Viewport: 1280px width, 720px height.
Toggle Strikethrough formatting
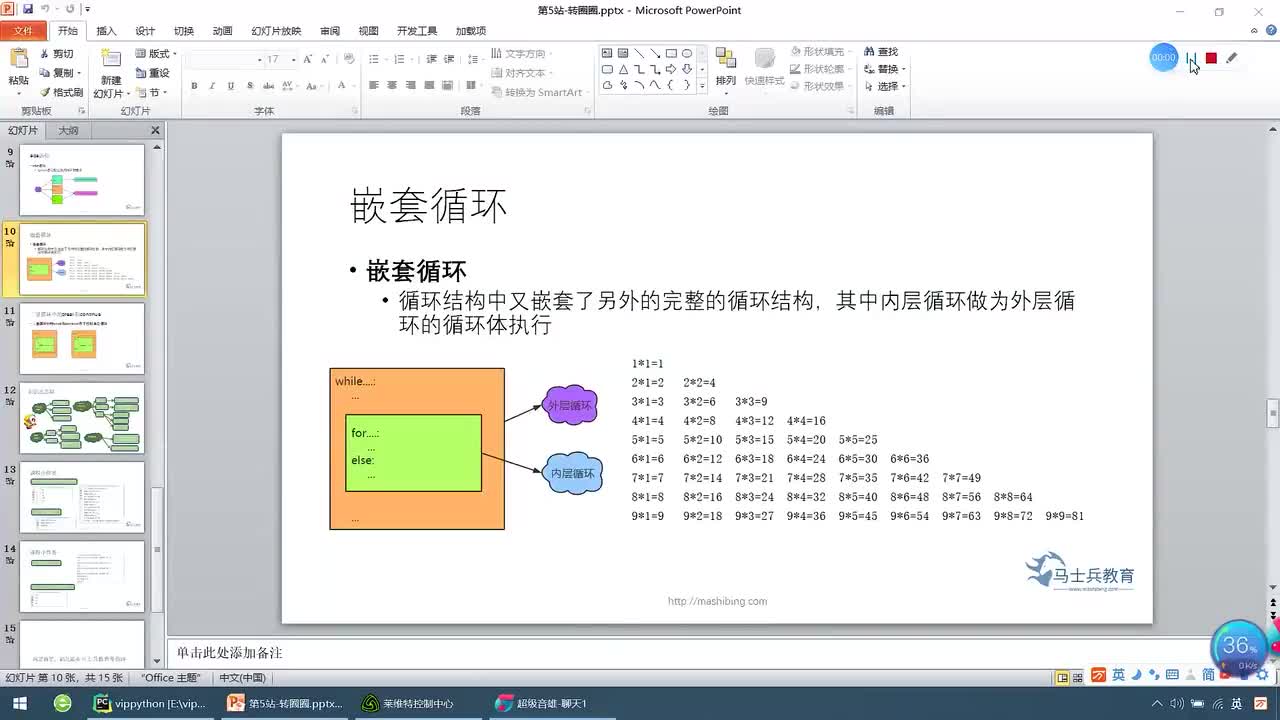[267, 87]
